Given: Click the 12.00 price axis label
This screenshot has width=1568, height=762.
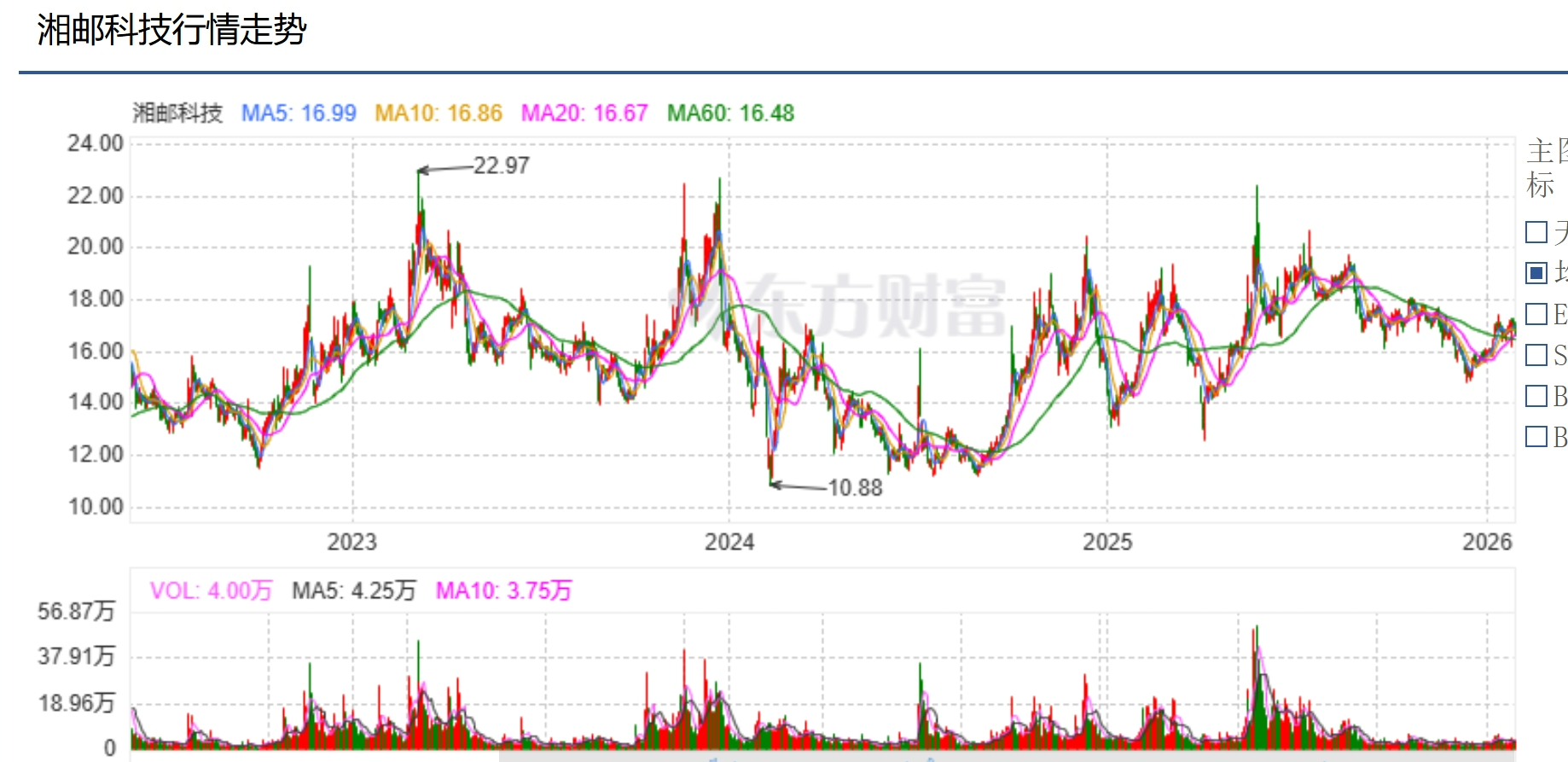Looking at the screenshot, I should (x=96, y=454).
